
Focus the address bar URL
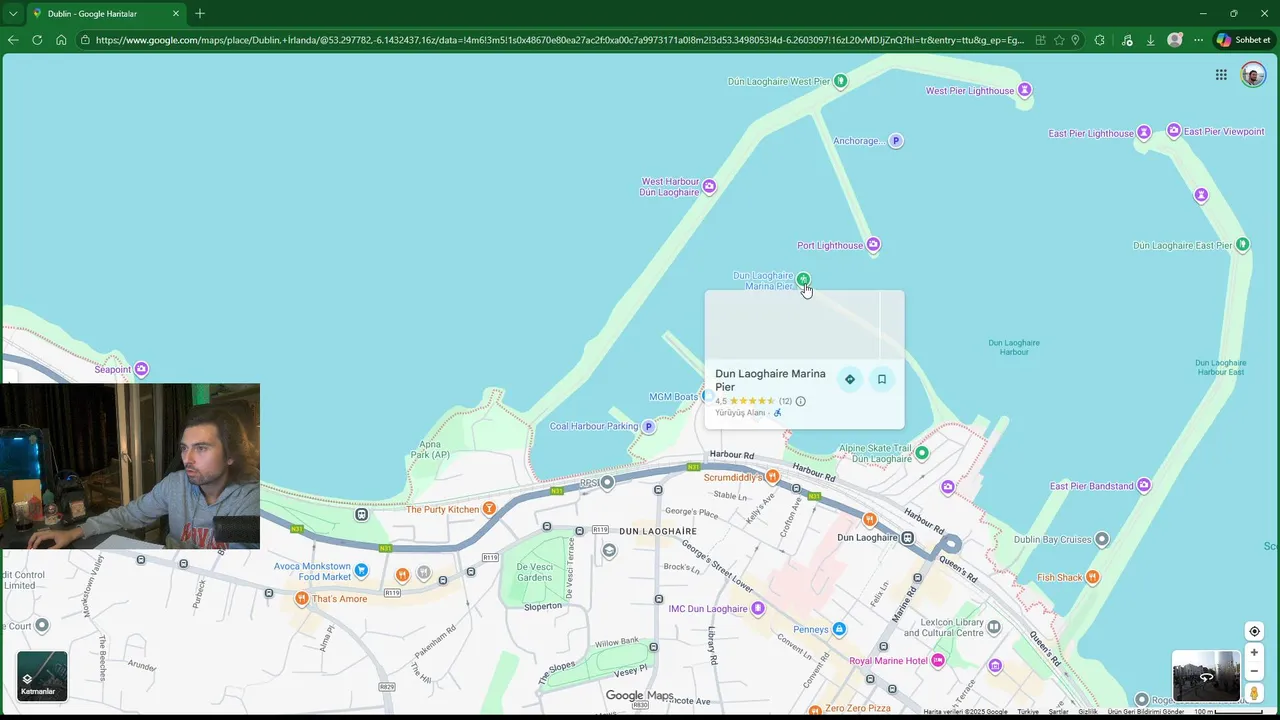[560, 40]
